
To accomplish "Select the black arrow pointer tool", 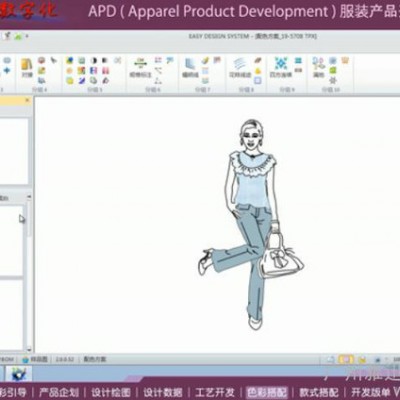I will (x=54, y=61).
